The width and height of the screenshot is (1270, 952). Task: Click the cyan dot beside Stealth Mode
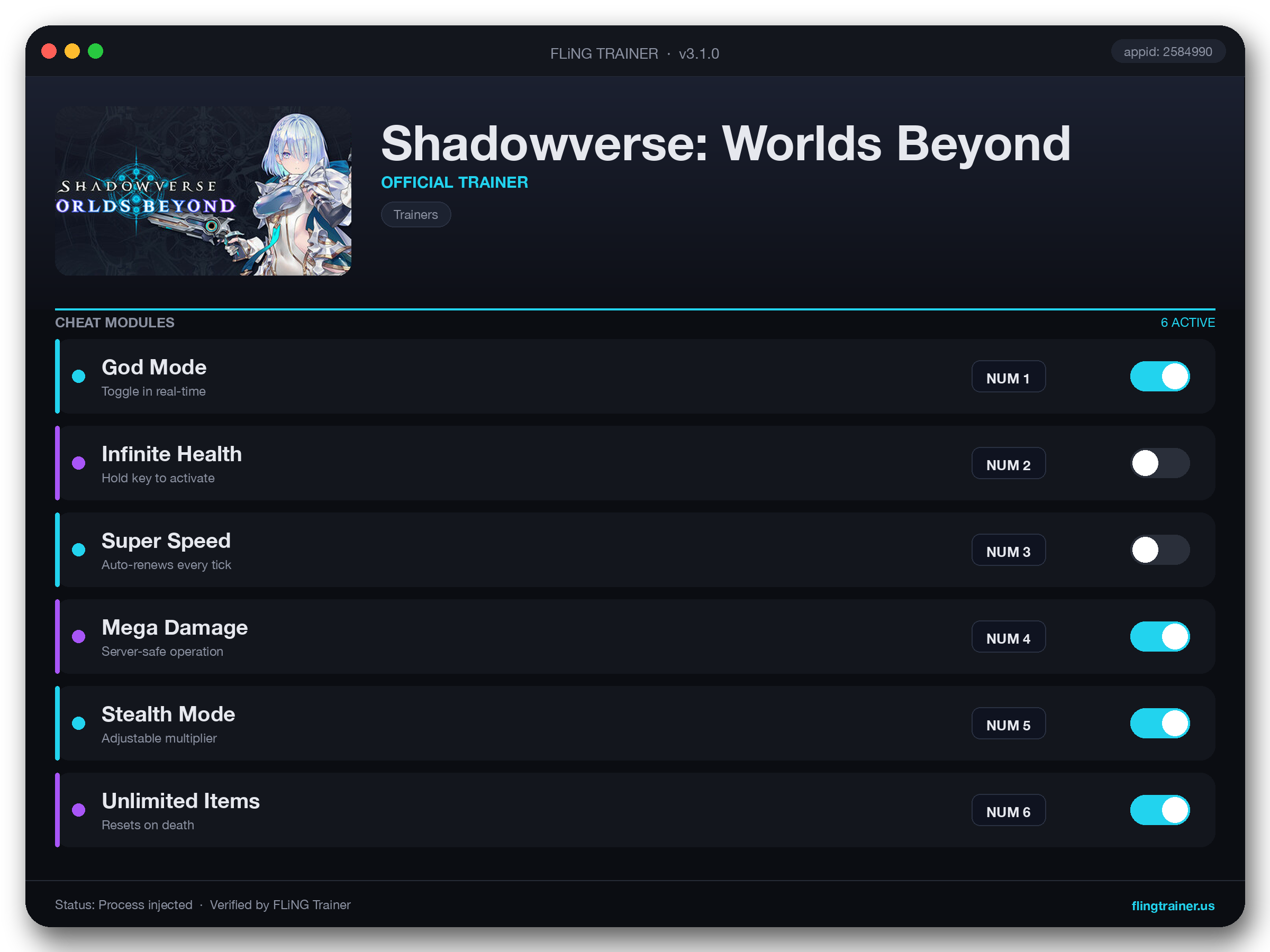(79, 723)
